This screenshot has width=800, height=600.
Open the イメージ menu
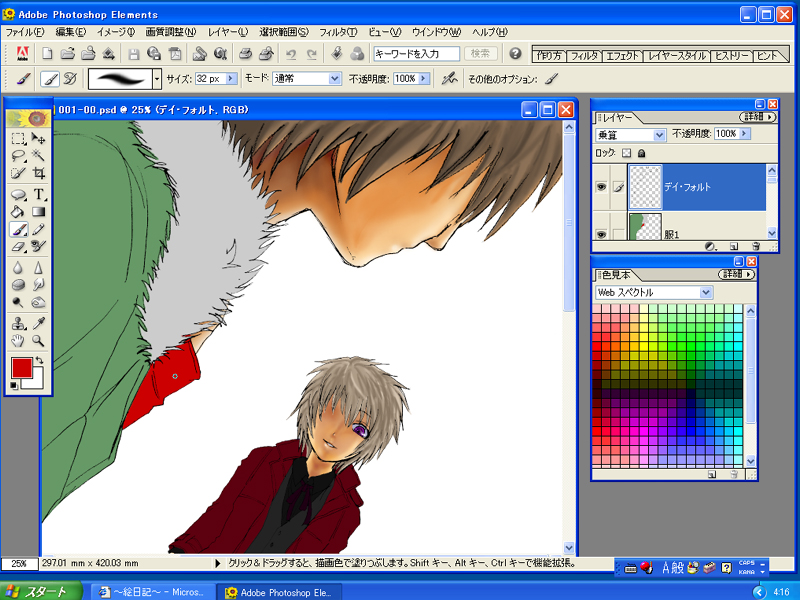click(x=116, y=32)
